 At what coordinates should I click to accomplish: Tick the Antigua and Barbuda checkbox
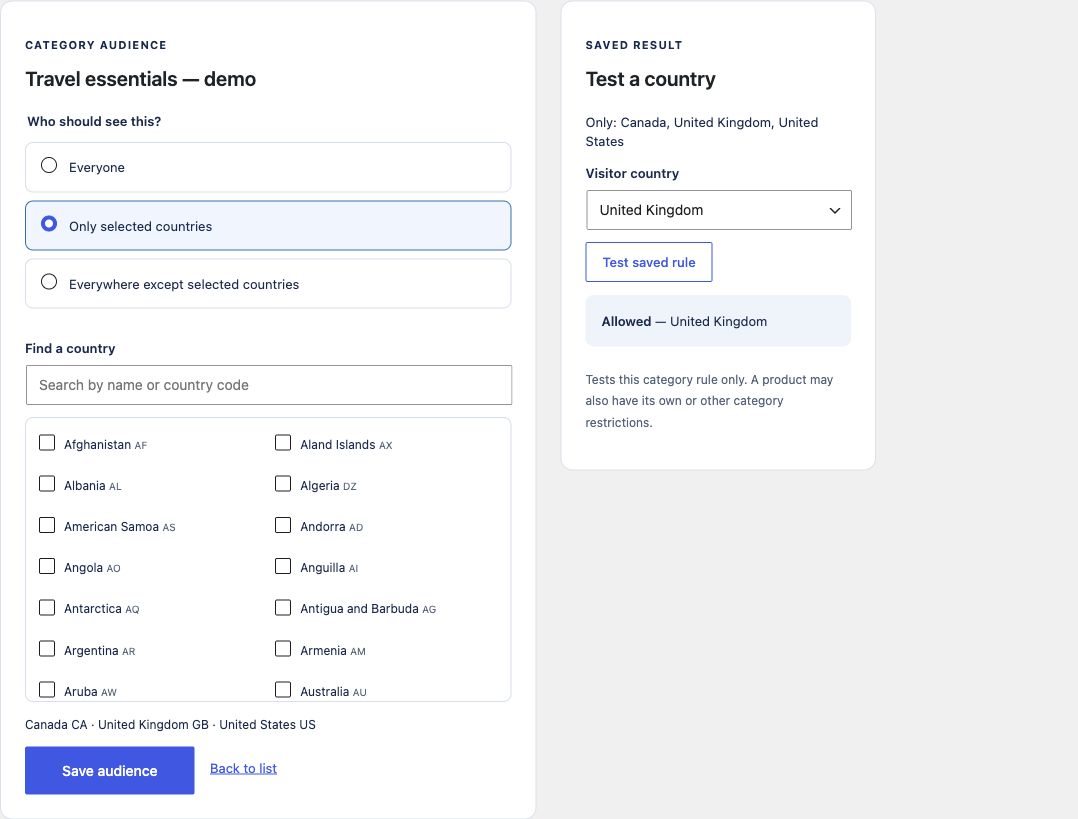(283, 608)
